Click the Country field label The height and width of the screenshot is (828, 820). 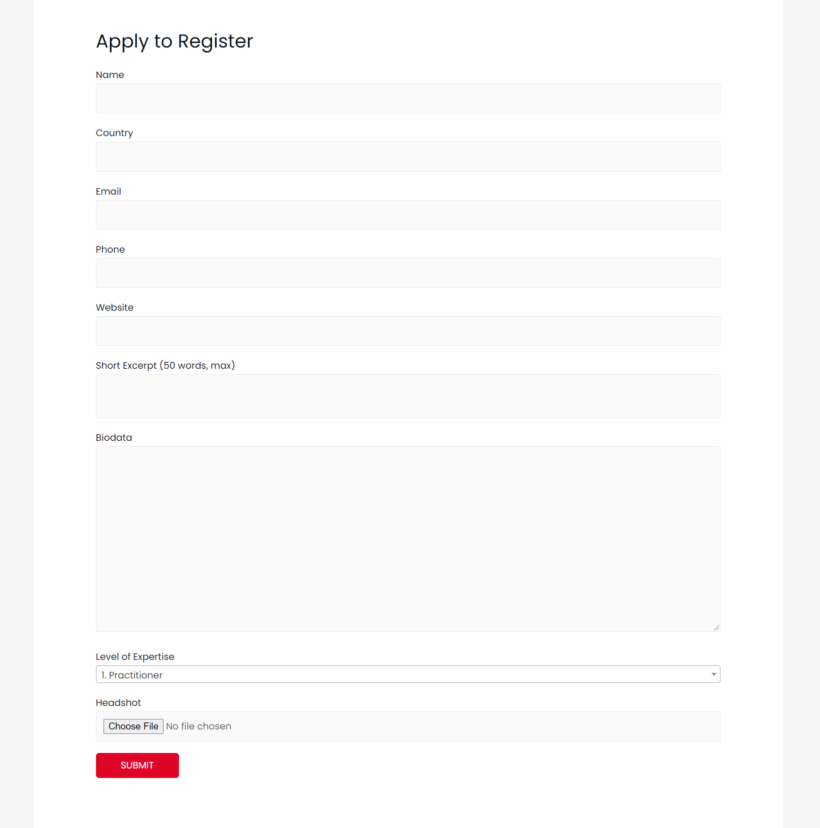tap(114, 132)
